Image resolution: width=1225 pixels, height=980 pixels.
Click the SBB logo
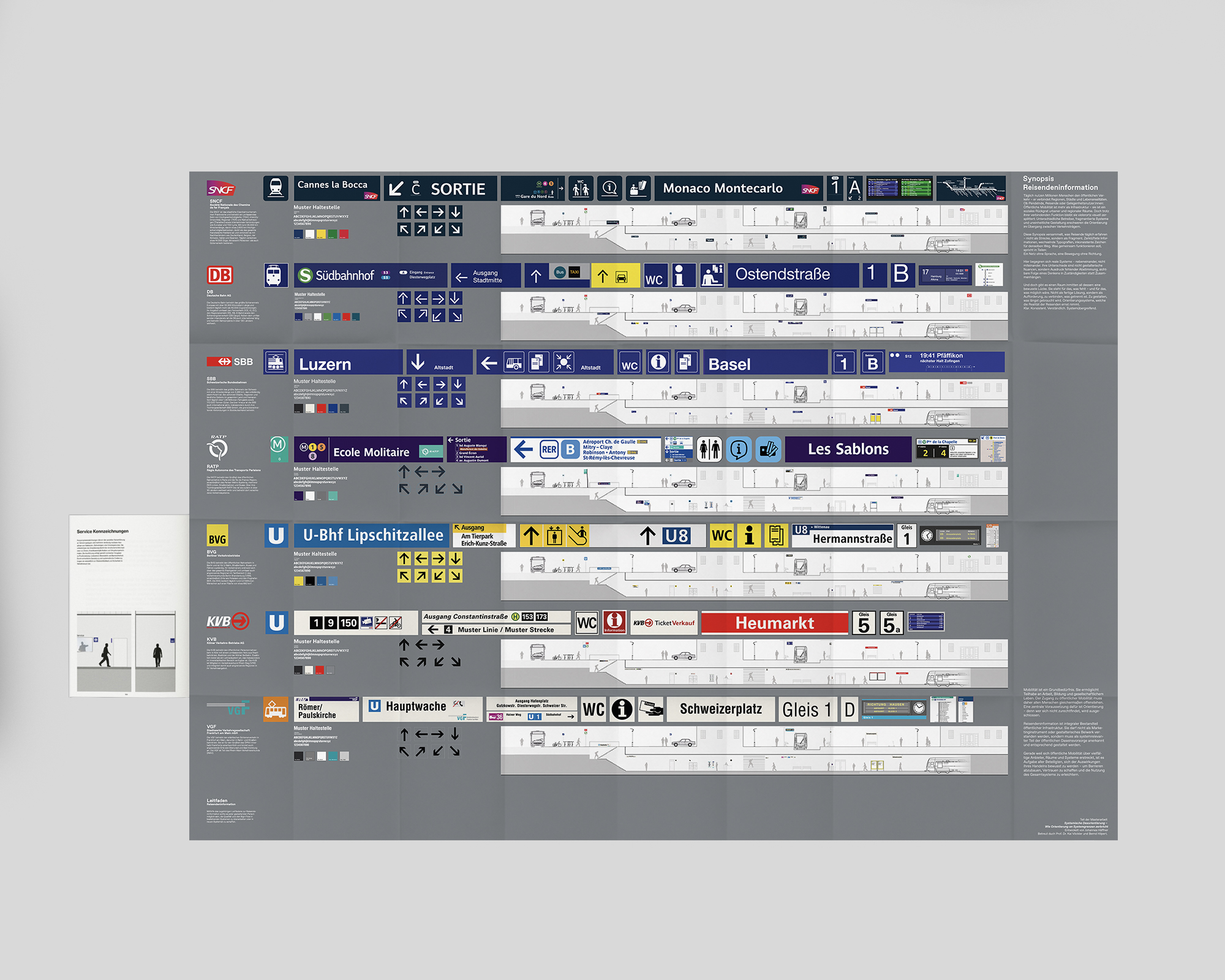[230, 362]
